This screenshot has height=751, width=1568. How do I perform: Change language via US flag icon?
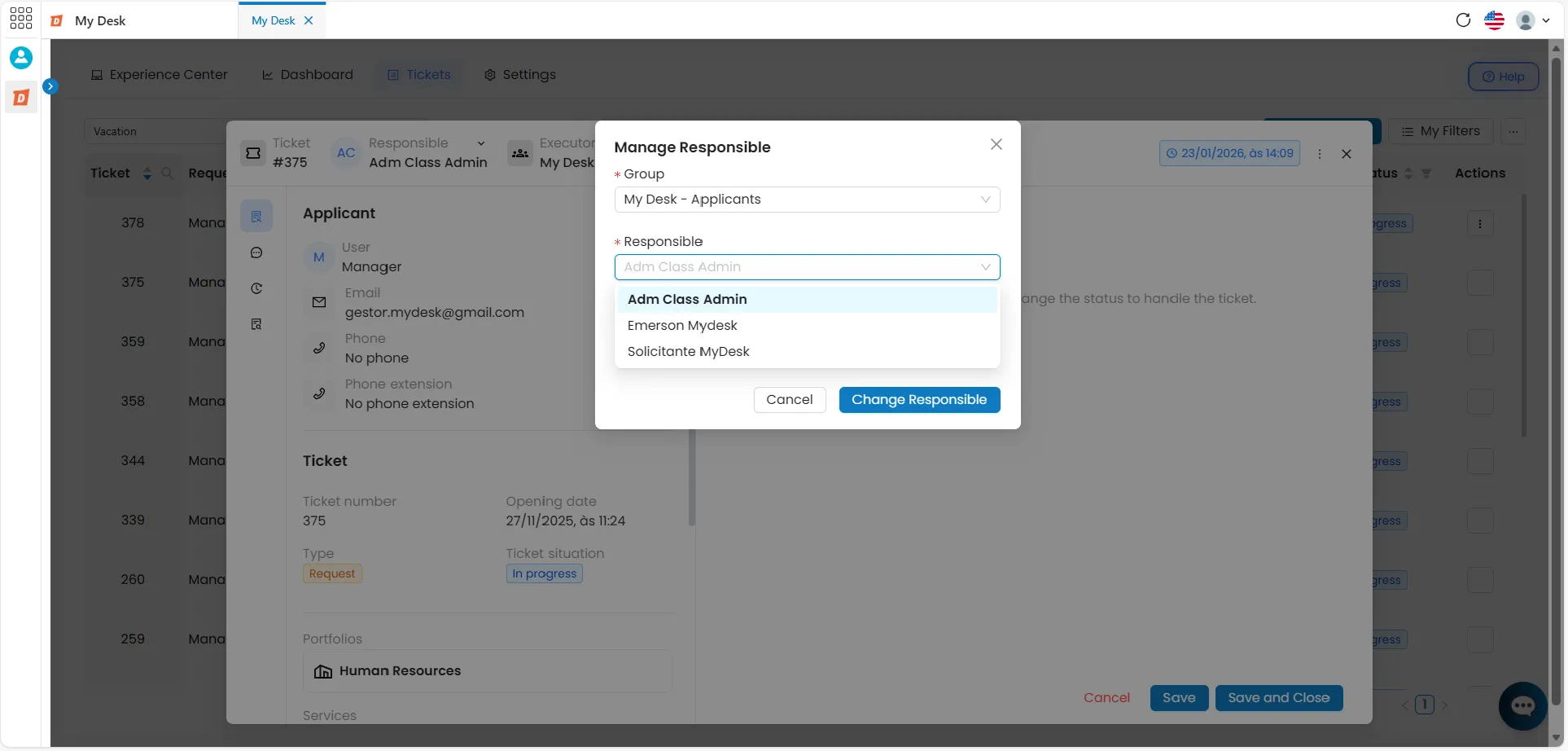point(1494,20)
